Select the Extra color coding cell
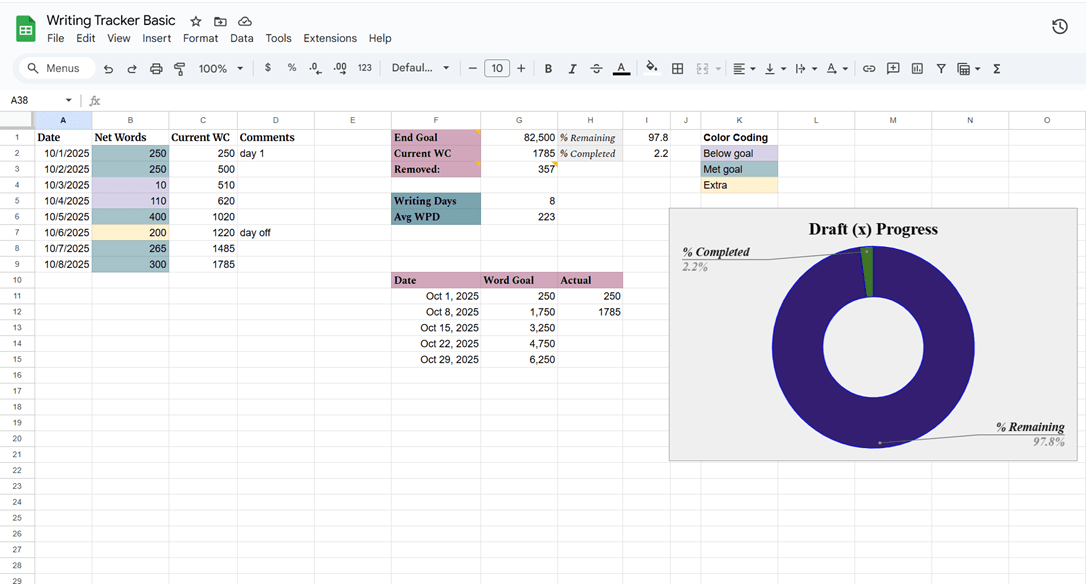 [739, 185]
